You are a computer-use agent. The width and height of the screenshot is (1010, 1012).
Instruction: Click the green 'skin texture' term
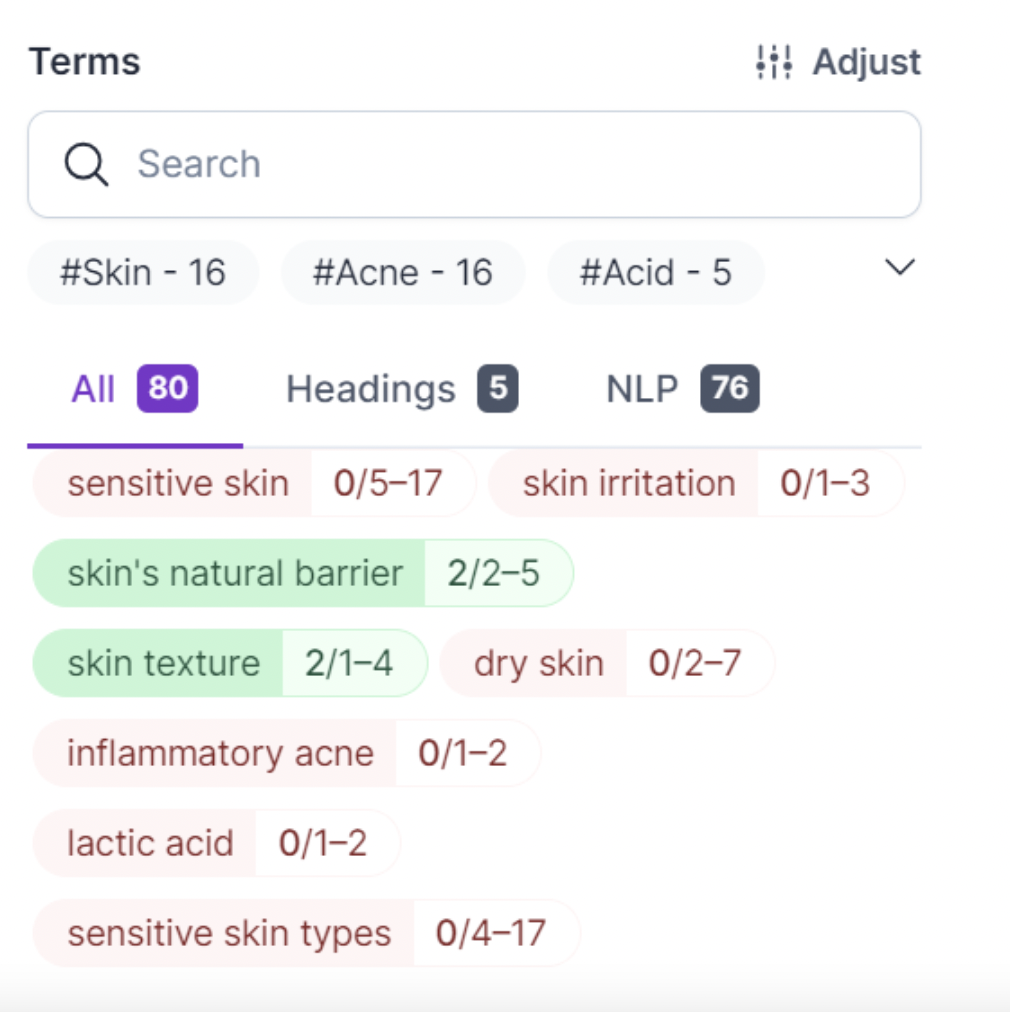[x=164, y=663]
